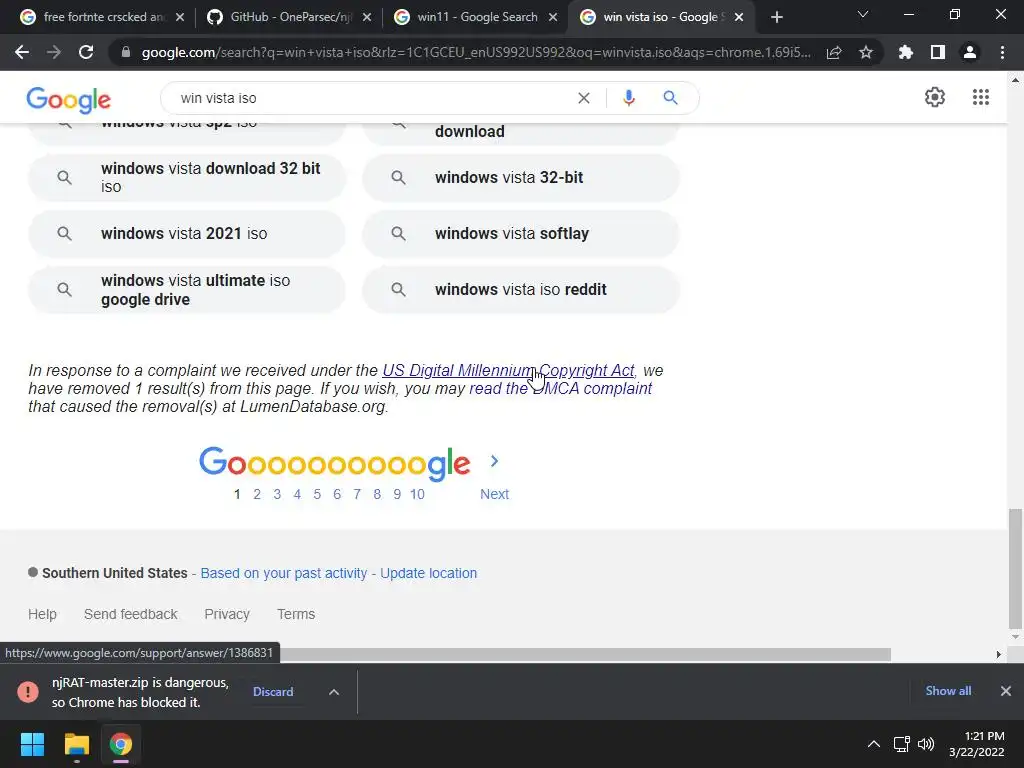Image resolution: width=1024 pixels, height=768 pixels.
Task: Submit search with the magnifier icon
Action: [x=670, y=98]
